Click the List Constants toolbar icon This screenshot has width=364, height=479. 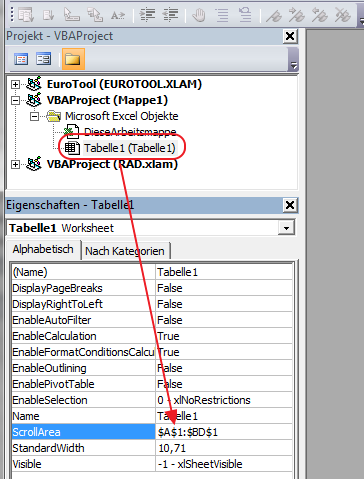coord(49,15)
